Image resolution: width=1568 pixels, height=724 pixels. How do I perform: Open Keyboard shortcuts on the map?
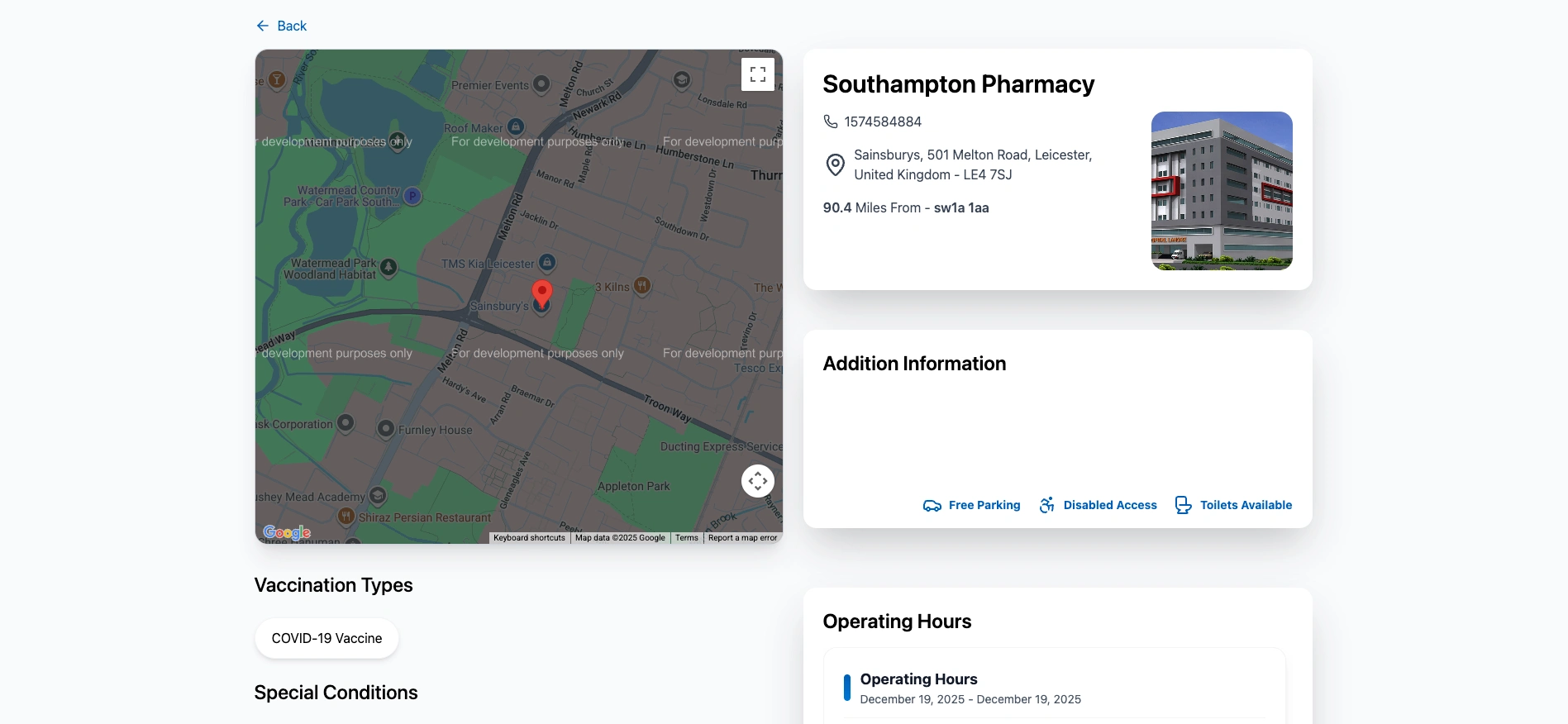529,538
